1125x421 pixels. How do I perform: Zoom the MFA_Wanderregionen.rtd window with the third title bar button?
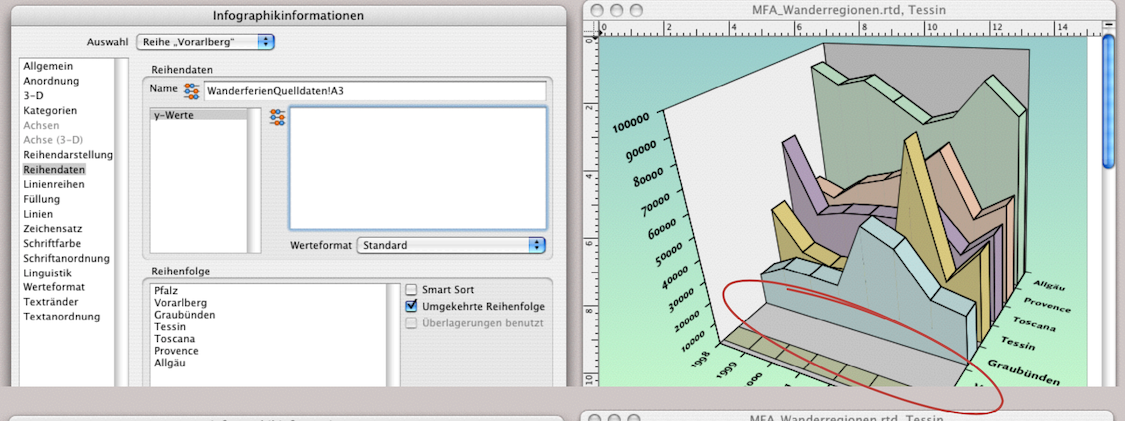point(639,11)
